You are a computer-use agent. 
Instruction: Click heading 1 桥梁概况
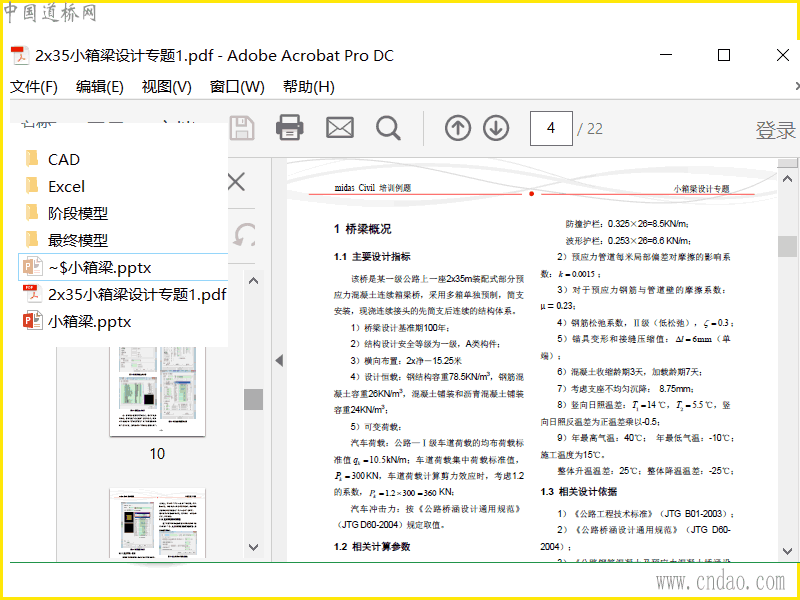tap(363, 229)
